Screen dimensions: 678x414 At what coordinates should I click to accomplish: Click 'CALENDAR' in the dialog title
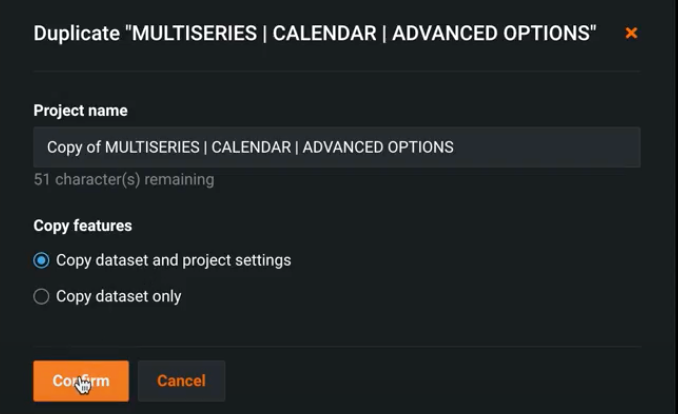[325, 33]
